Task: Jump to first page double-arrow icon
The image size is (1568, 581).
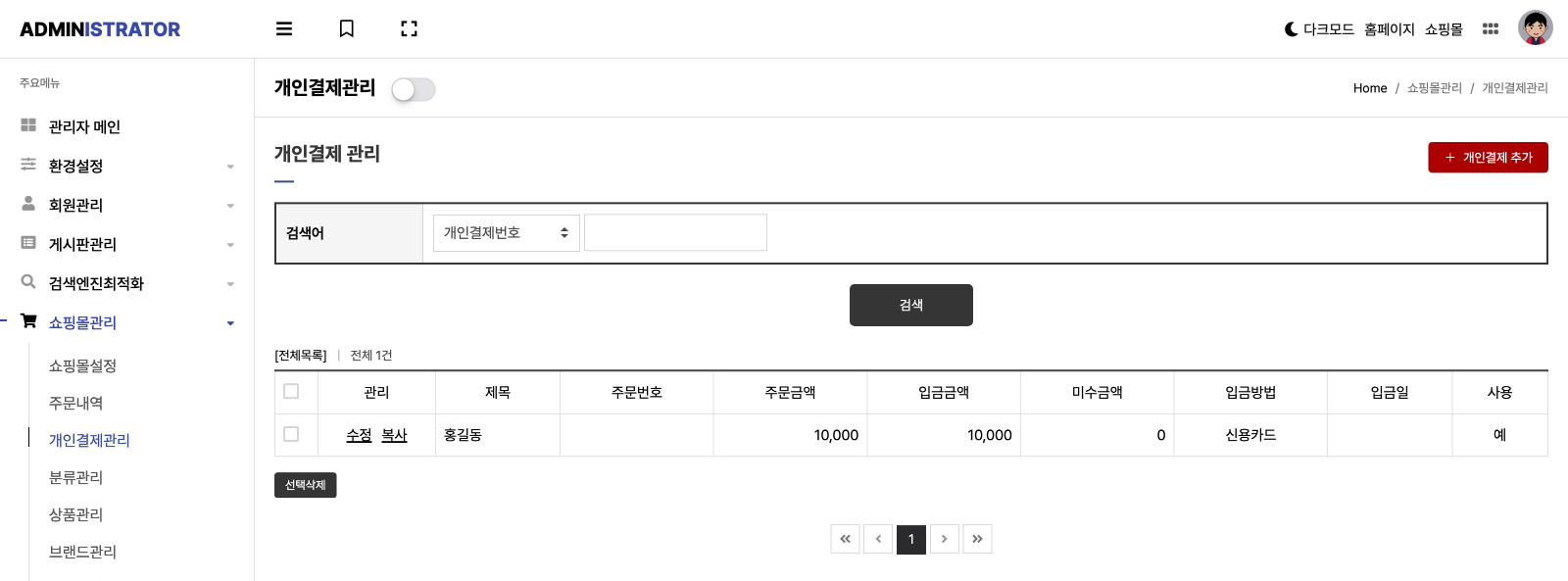Action: [845, 539]
